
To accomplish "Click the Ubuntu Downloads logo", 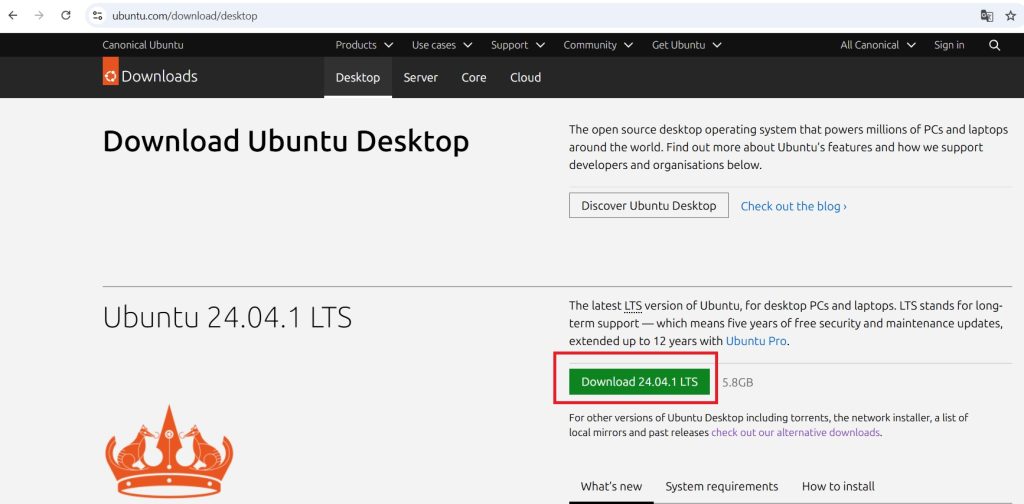I will (x=150, y=77).
